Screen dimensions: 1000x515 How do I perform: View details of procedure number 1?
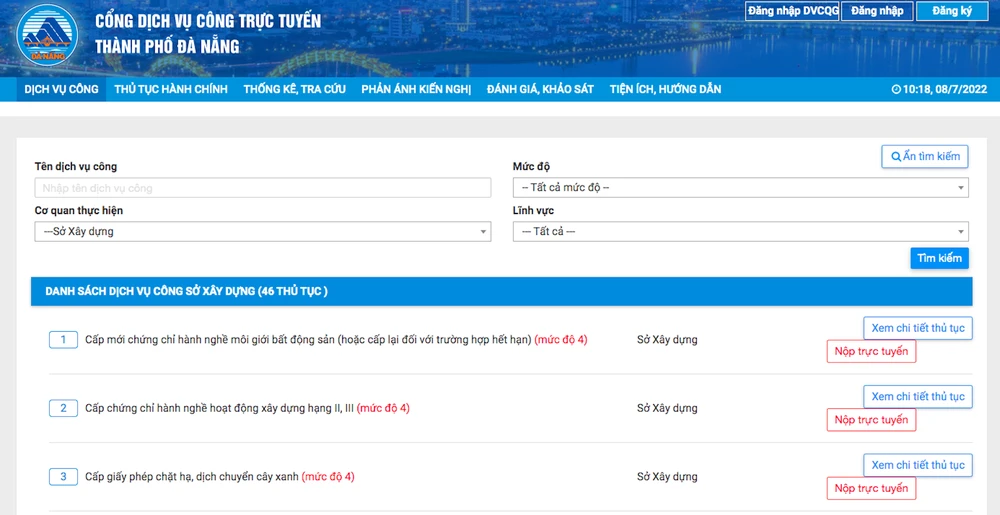[917, 328]
